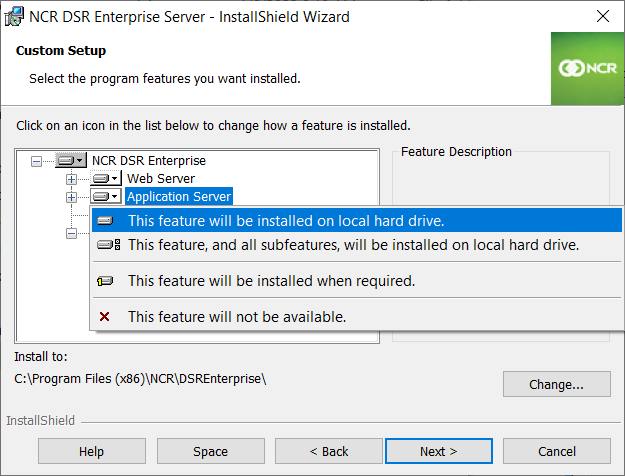Image resolution: width=625 pixels, height=476 pixels.
Task: Expand the Application Server tree node
Action: [71, 197]
